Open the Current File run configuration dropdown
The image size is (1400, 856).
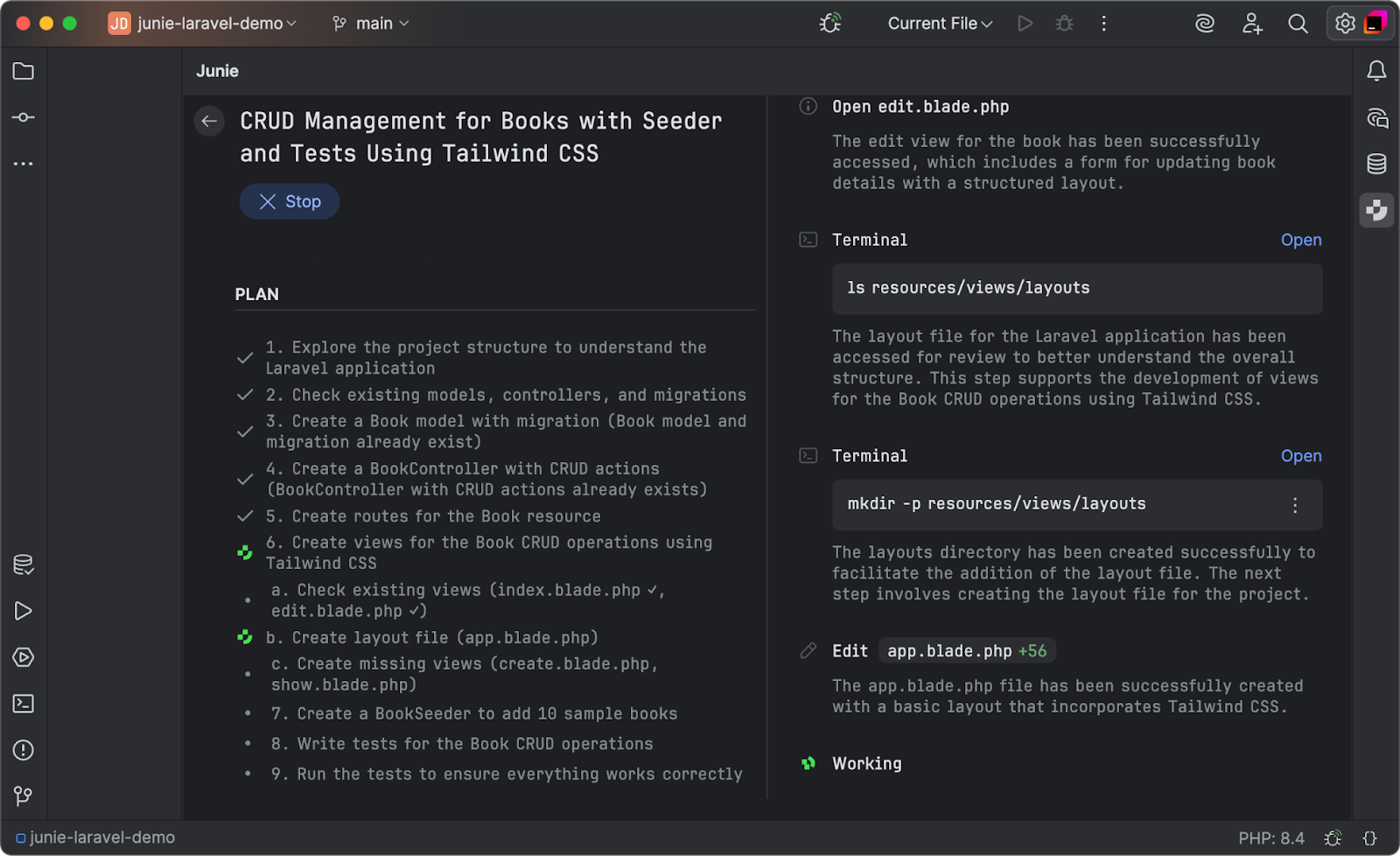pos(940,24)
